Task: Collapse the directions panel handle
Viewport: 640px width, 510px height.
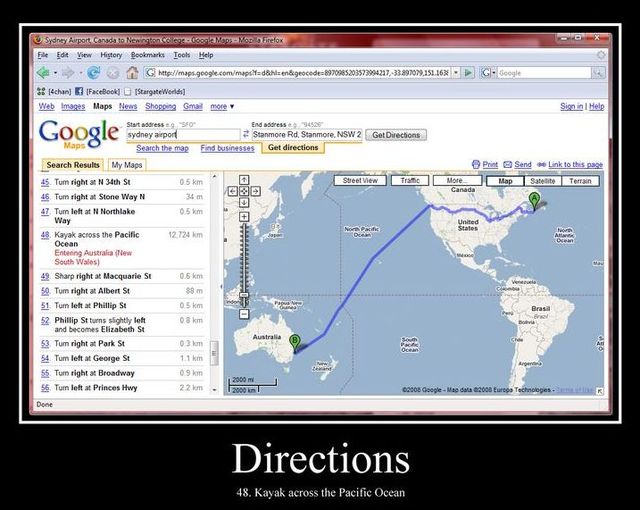Action: click(x=221, y=286)
